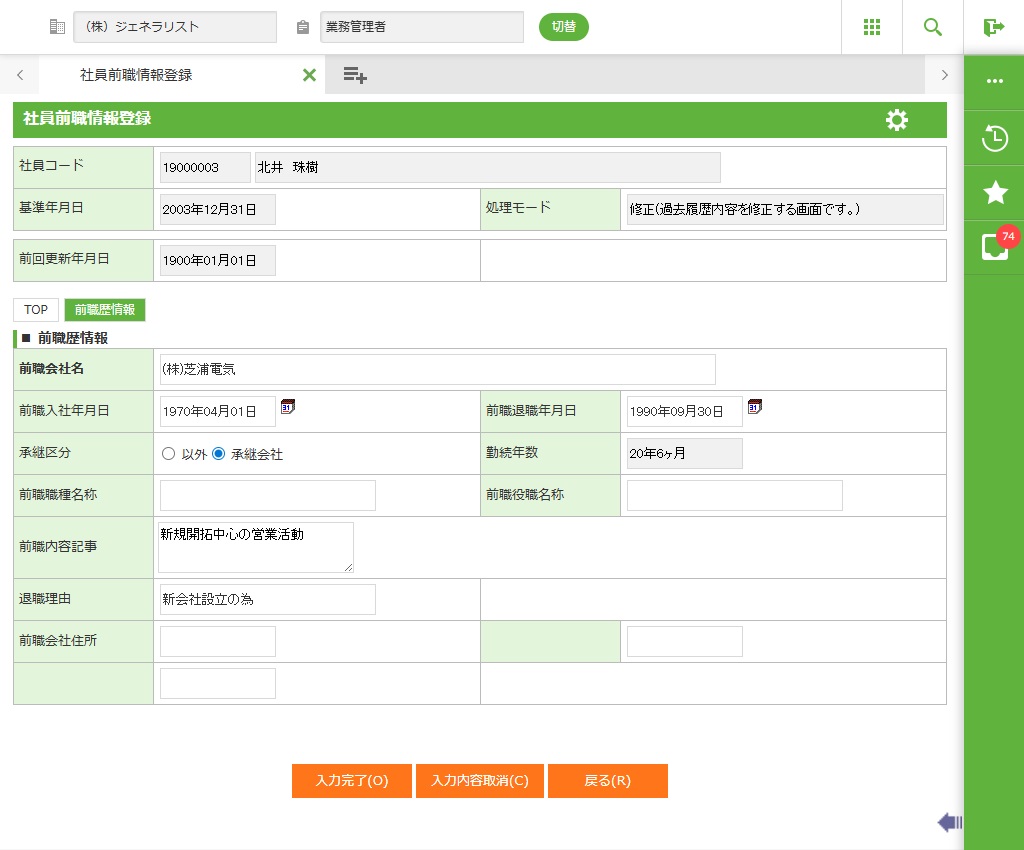
Task: Open calendar picker for 前職退職年月日
Action: [755, 407]
